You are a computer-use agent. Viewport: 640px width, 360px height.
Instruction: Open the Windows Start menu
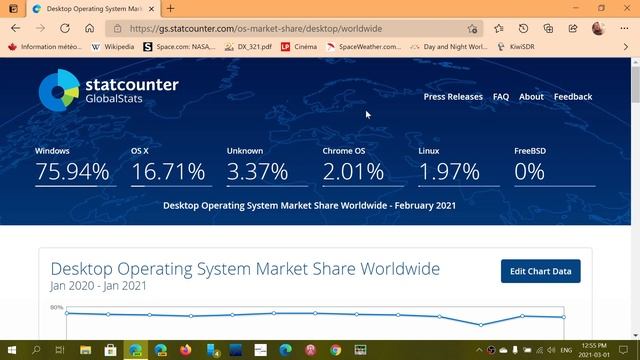coord(12,350)
